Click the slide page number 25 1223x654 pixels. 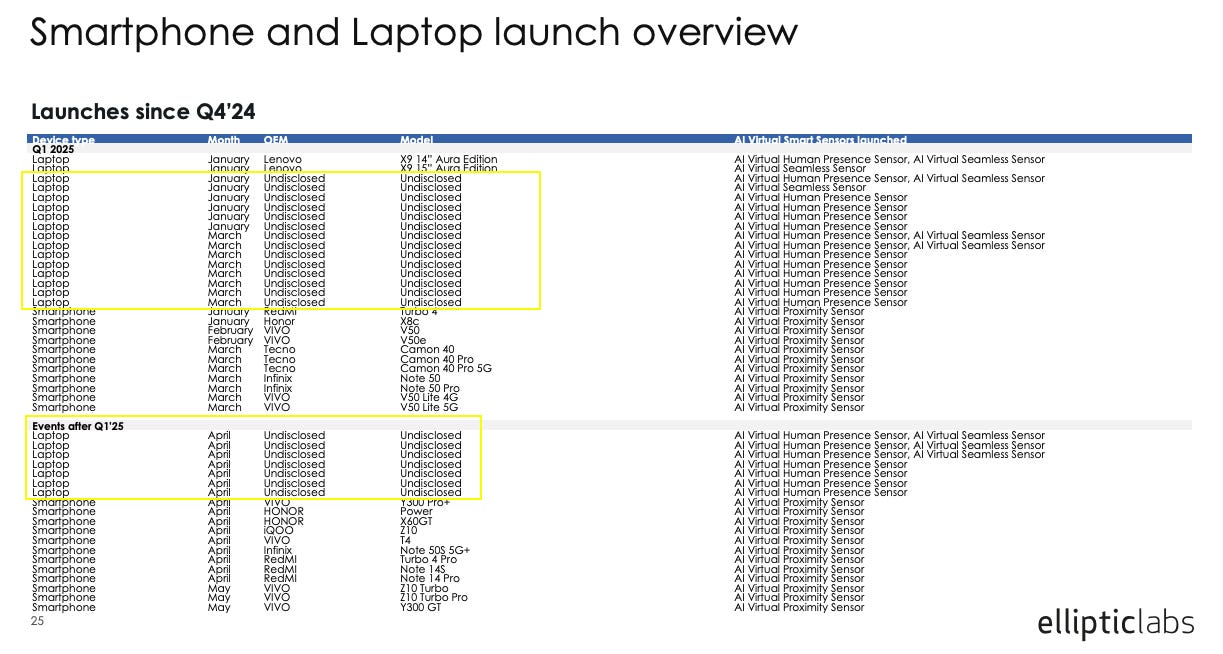[x=38, y=621]
